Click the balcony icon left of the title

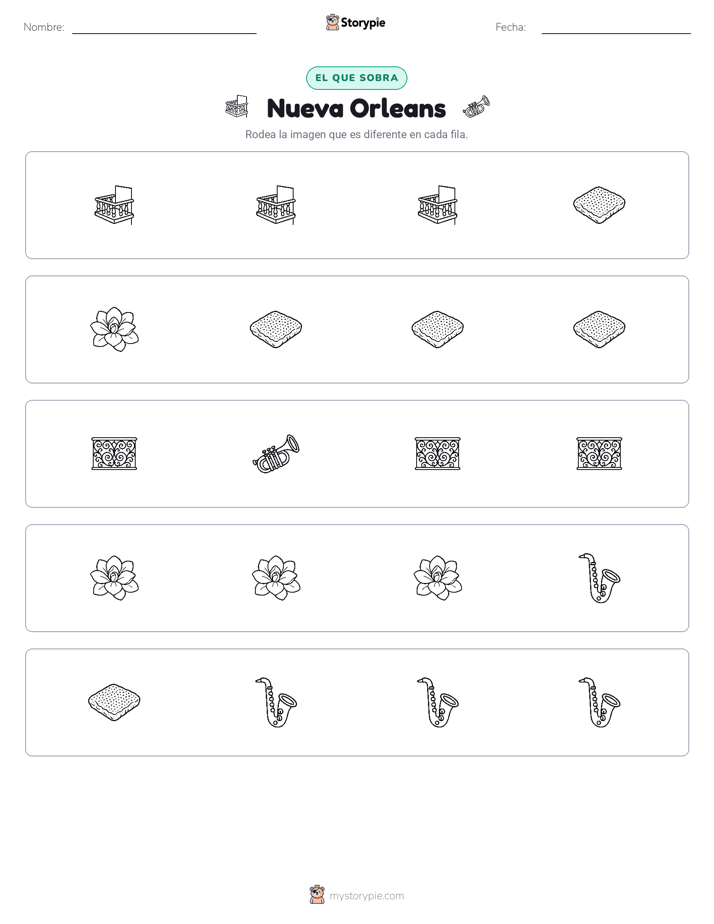(237, 107)
